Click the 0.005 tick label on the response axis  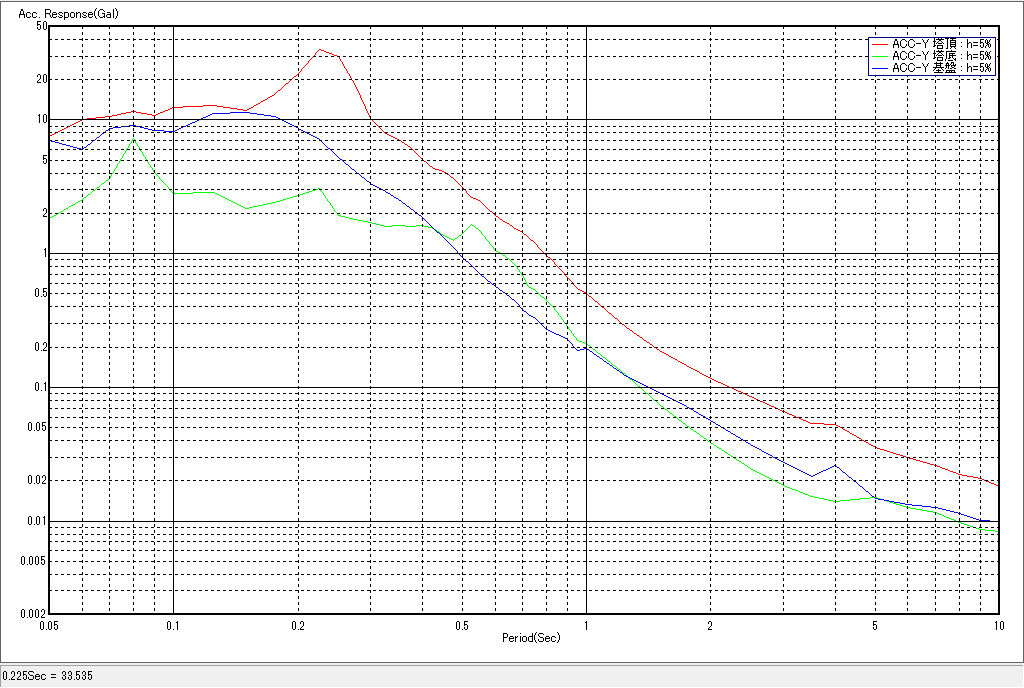coord(35,561)
